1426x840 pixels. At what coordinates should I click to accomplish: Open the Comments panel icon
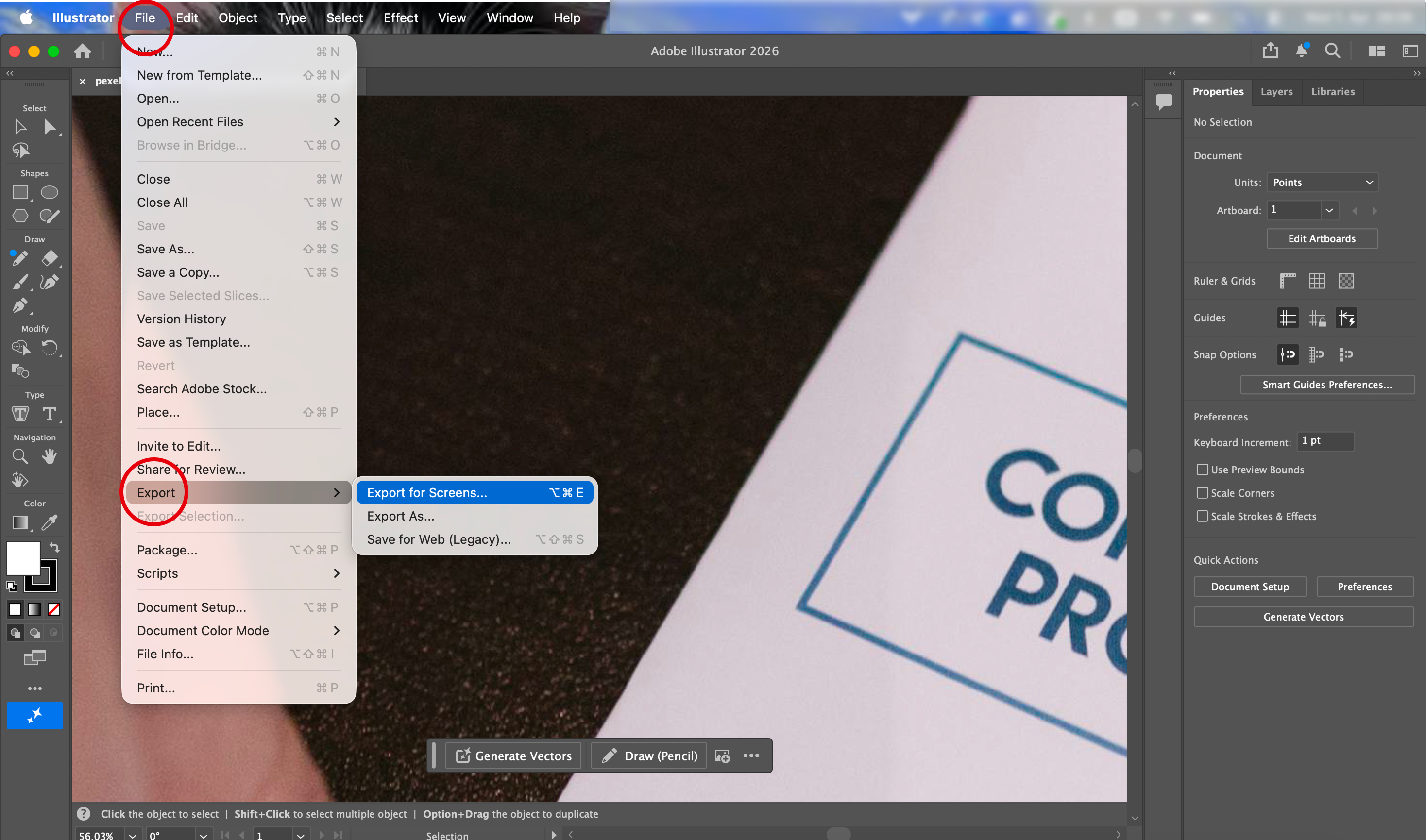[x=1164, y=102]
